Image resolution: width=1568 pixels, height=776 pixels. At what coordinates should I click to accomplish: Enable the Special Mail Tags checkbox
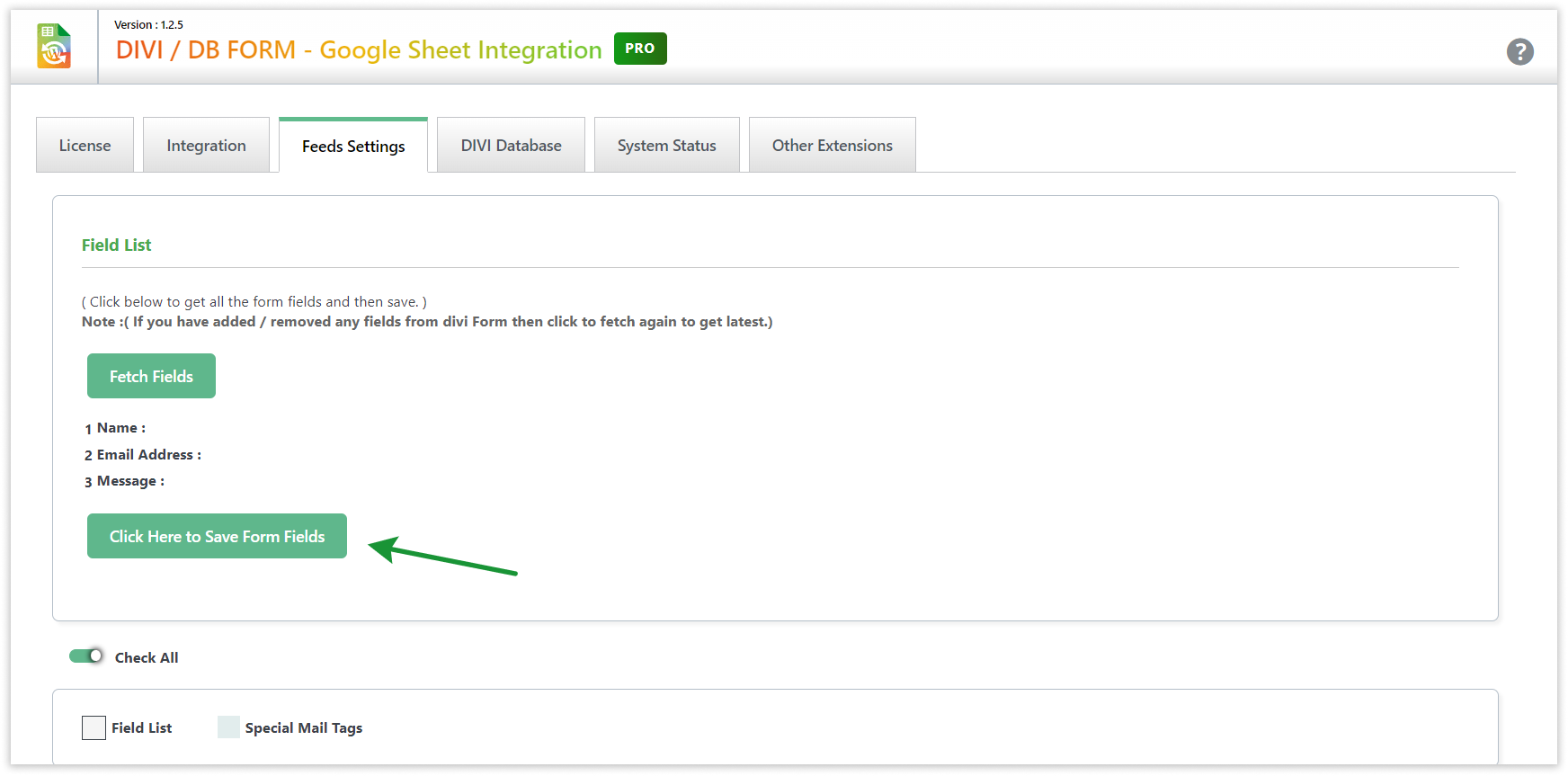point(229,727)
